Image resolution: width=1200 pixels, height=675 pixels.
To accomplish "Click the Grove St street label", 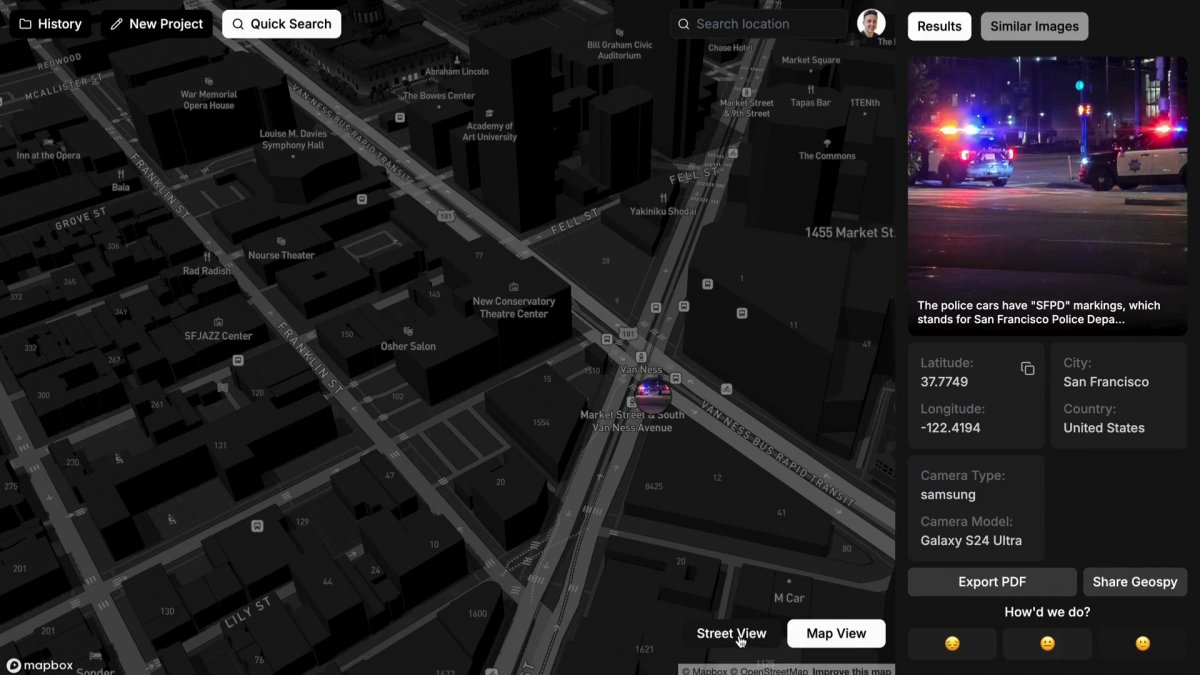I will tap(81, 218).
